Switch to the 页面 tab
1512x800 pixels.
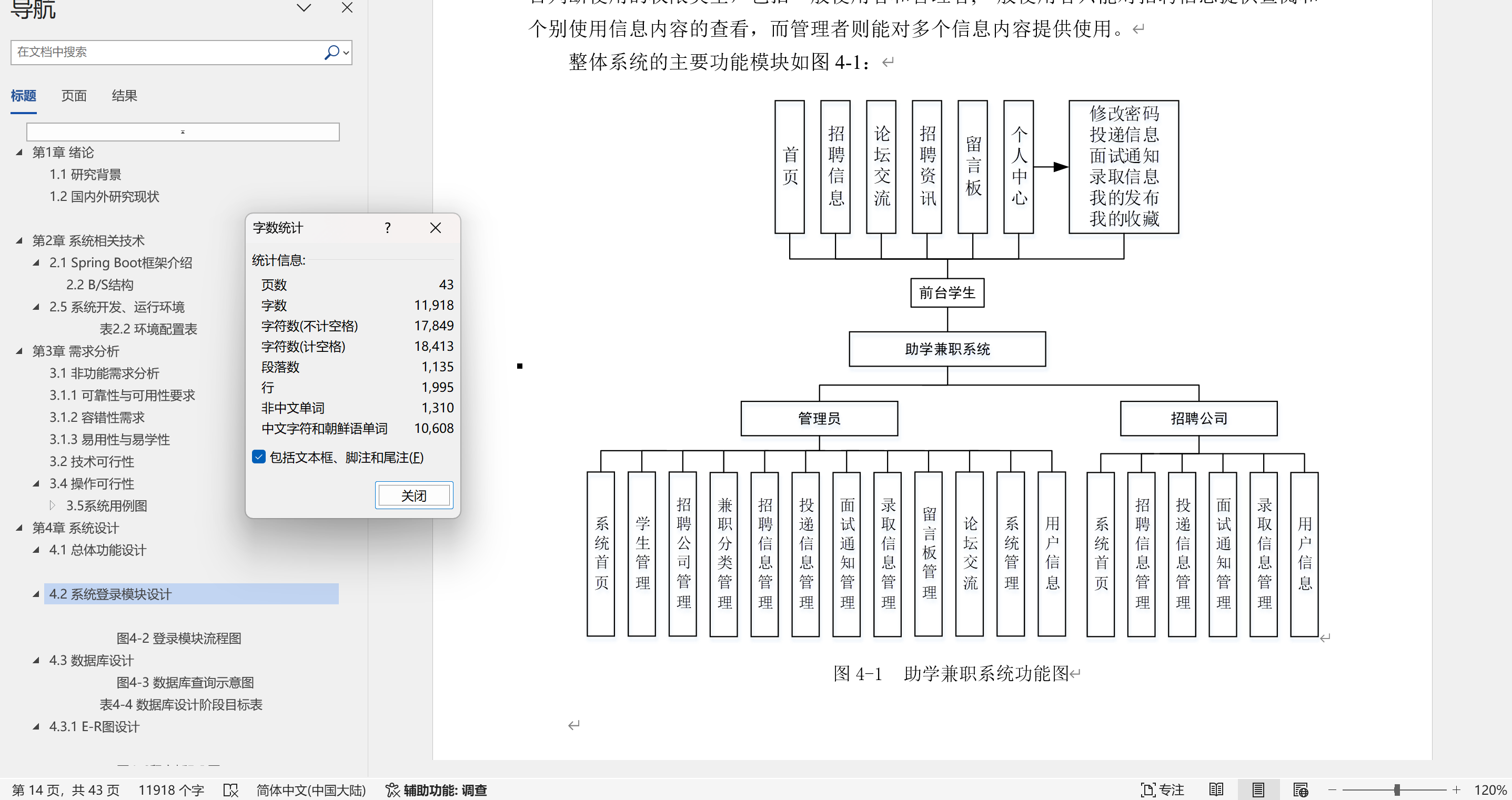point(74,96)
